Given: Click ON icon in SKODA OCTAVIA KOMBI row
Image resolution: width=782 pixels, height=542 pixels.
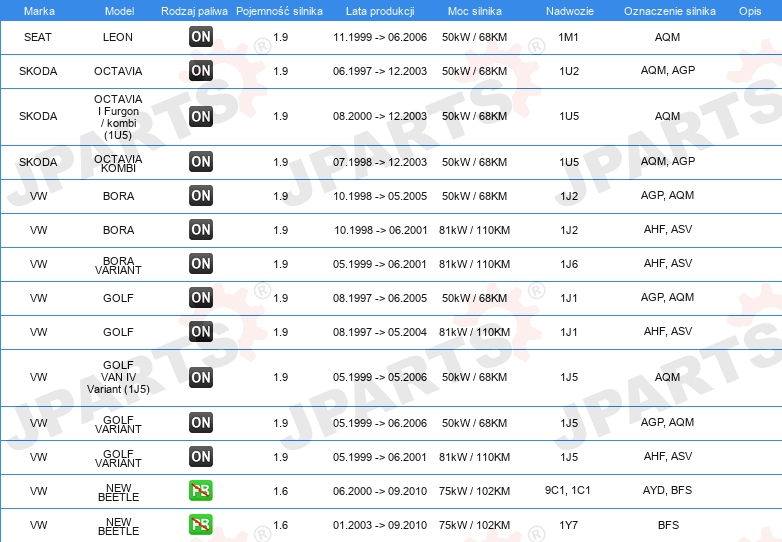Looking at the screenshot, I should click(201, 162).
